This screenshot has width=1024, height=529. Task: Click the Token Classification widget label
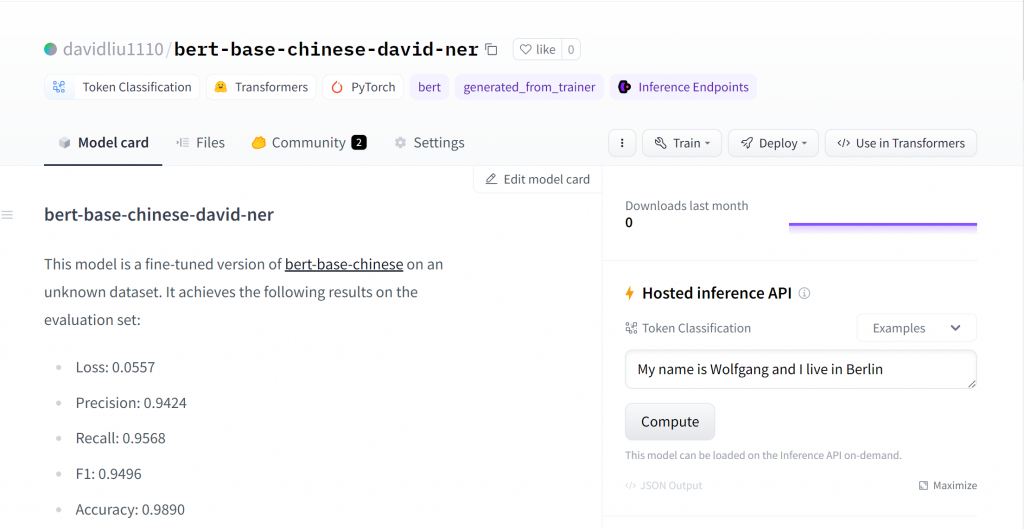pos(688,328)
